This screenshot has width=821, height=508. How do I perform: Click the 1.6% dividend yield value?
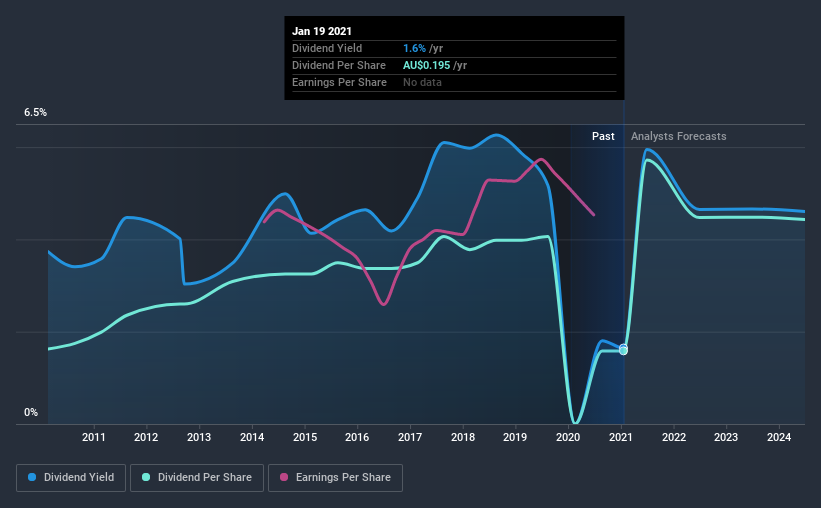tap(414, 48)
